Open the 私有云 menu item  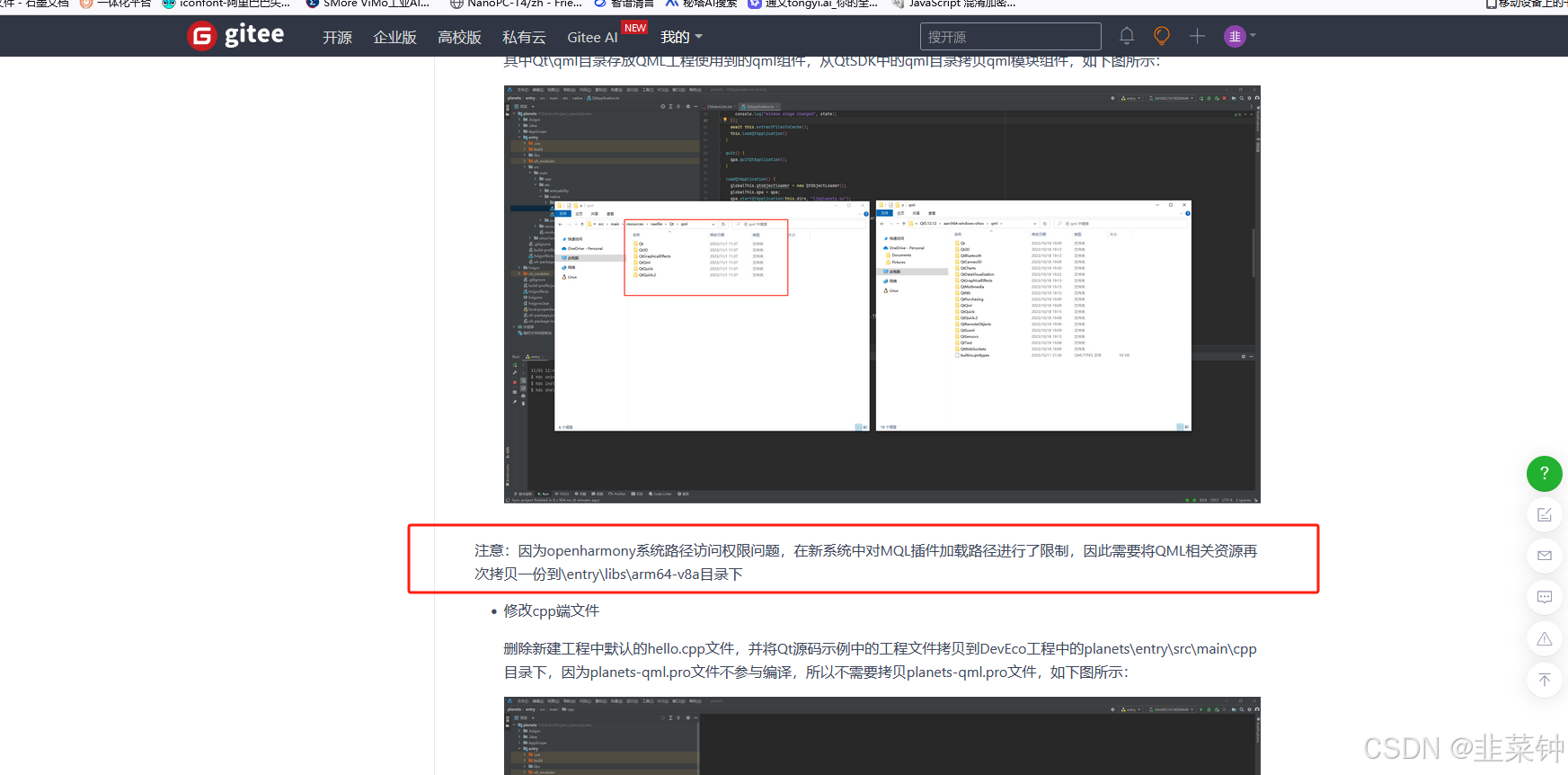(524, 37)
